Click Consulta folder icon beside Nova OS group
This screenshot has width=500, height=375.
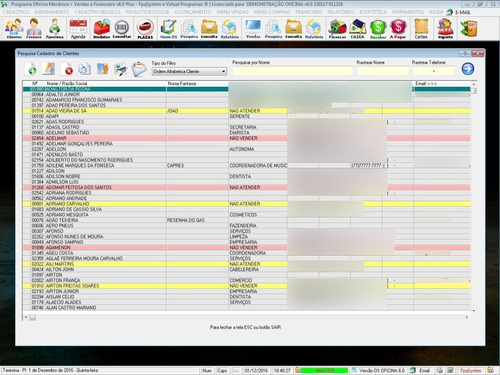pos(209,29)
